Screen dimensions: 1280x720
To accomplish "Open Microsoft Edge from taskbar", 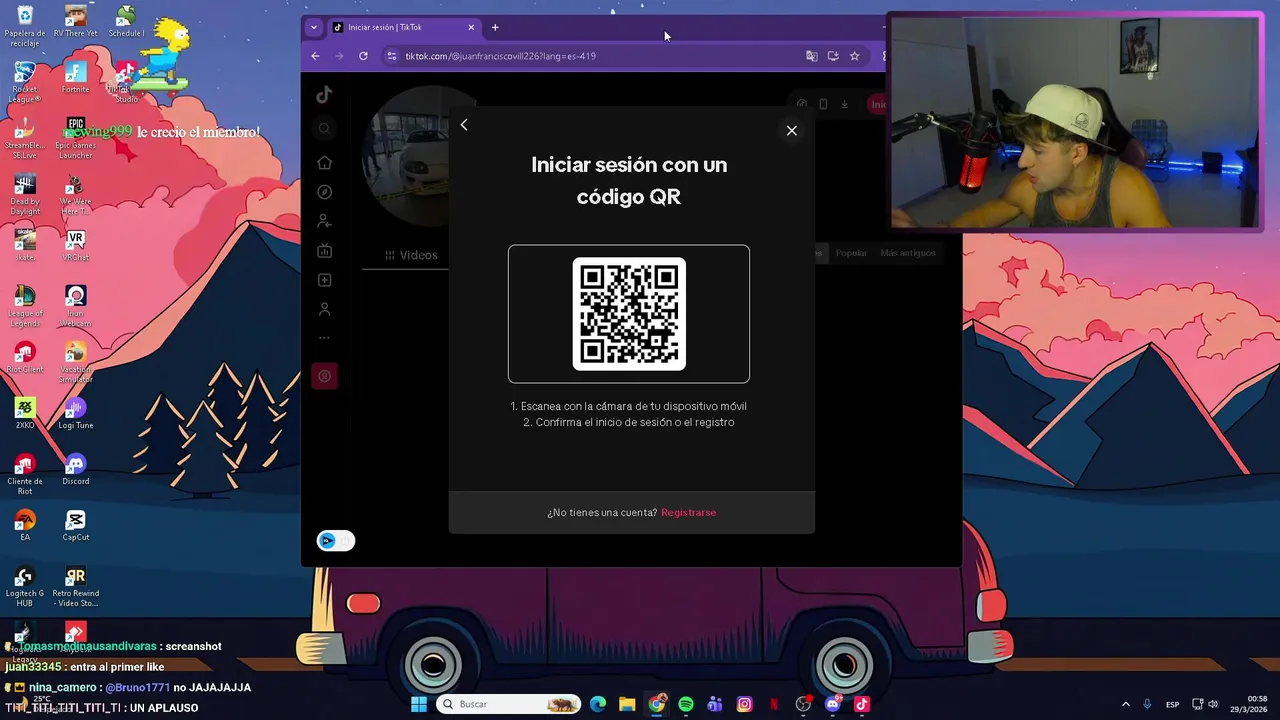I will click(x=598, y=704).
